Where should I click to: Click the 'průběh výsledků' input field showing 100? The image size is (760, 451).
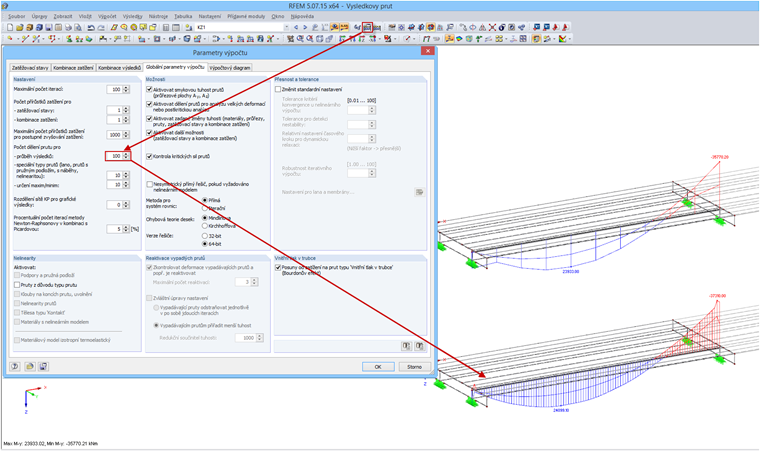click(x=114, y=156)
